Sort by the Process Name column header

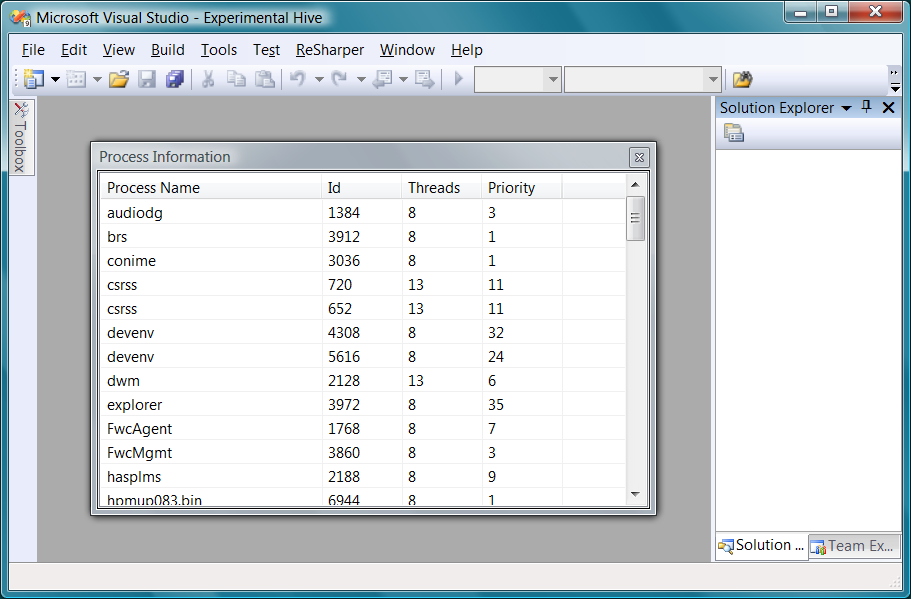pyautogui.click(x=211, y=188)
